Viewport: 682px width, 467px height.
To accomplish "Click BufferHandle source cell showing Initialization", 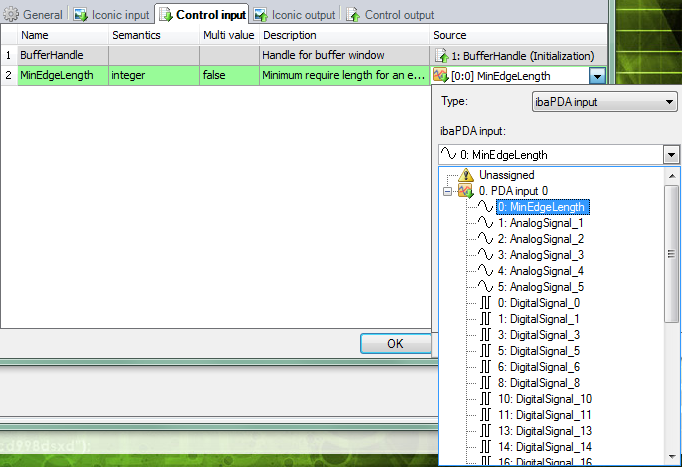I will click(518, 56).
